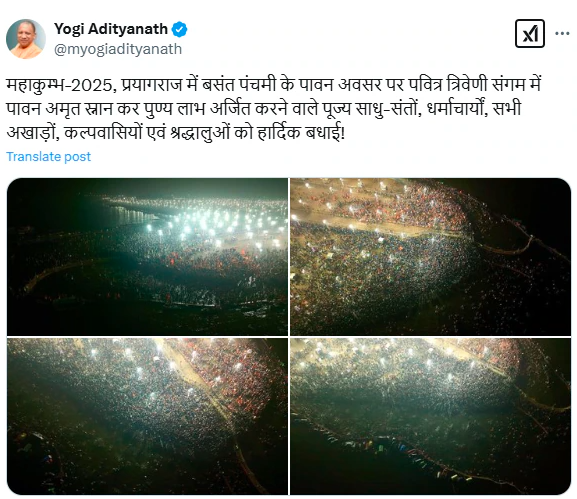Viewport: 577px width, 499px height.
Task: Click the Translate post link
Action: pyautogui.click(x=48, y=156)
